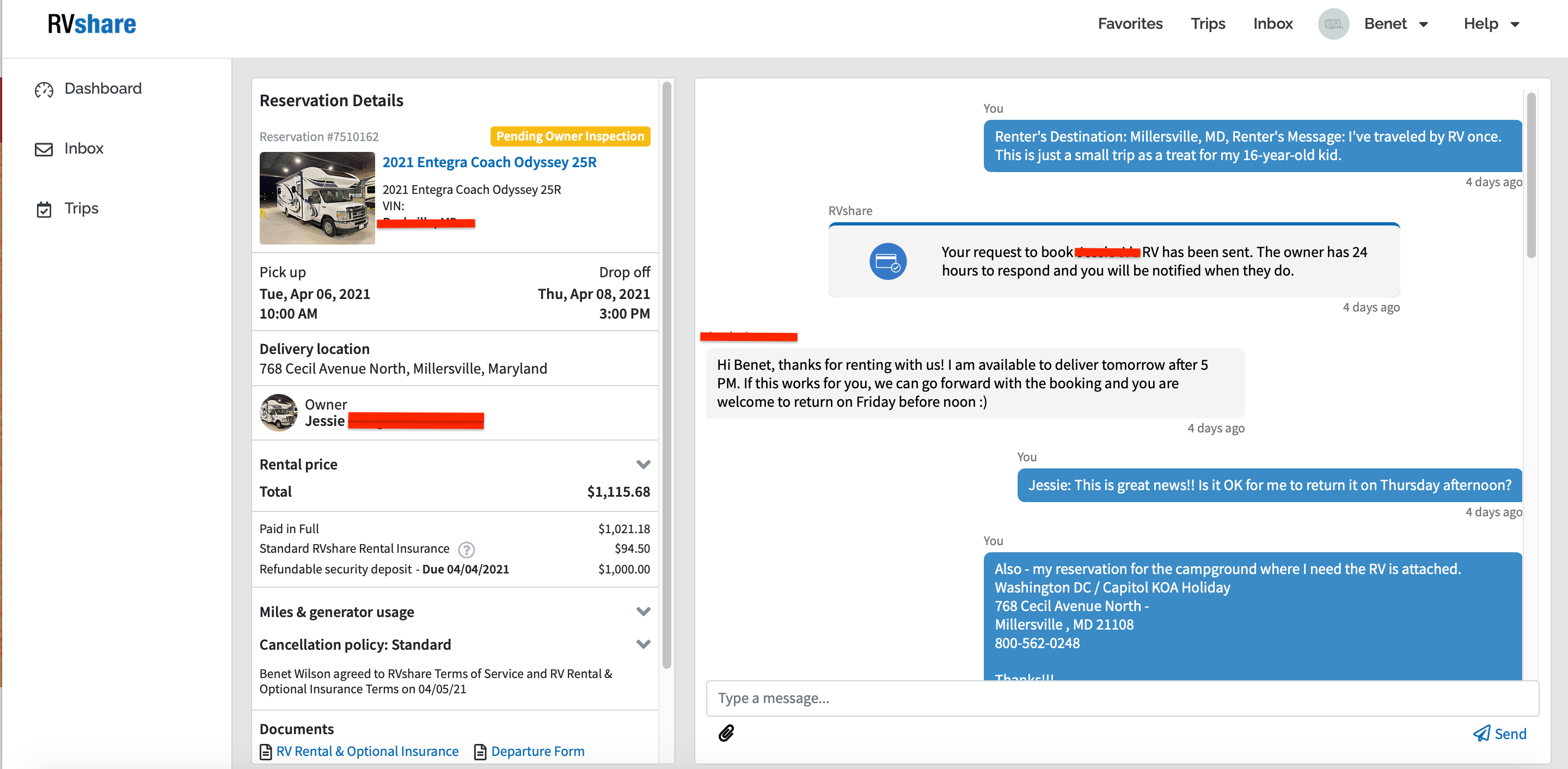This screenshot has height=769, width=1568.
Task: Click the Inbox envelope icon in sidebar
Action: pyautogui.click(x=44, y=150)
